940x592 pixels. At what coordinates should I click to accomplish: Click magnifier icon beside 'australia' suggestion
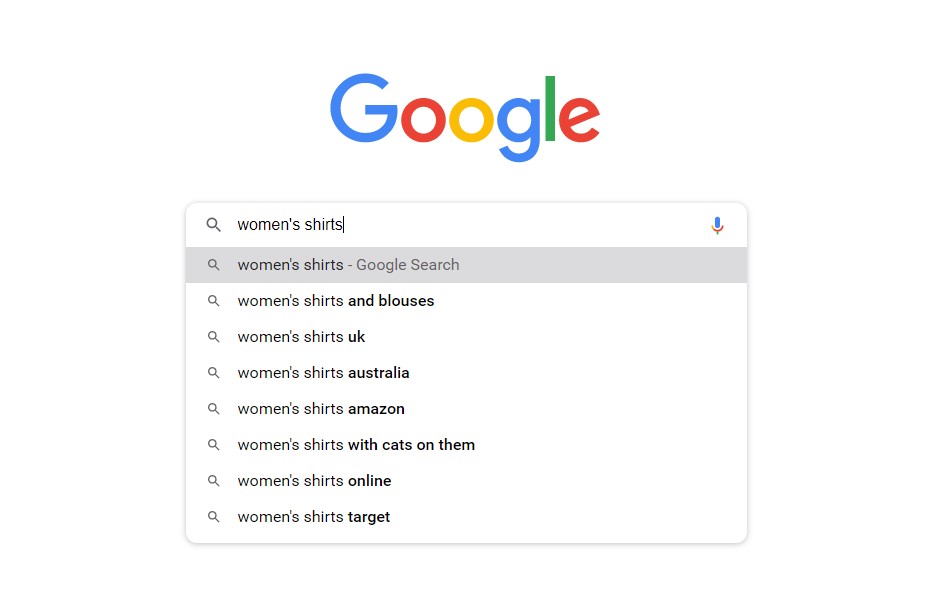point(213,373)
